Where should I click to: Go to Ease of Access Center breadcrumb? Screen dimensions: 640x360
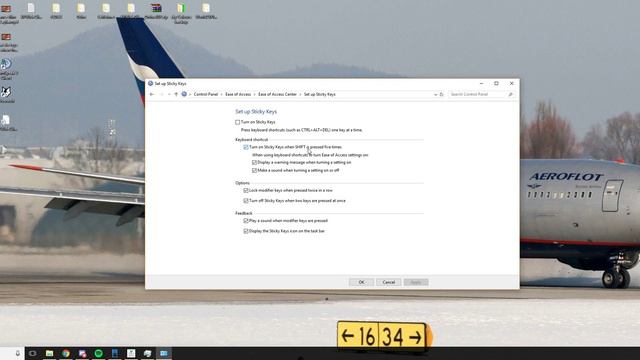(x=278, y=94)
